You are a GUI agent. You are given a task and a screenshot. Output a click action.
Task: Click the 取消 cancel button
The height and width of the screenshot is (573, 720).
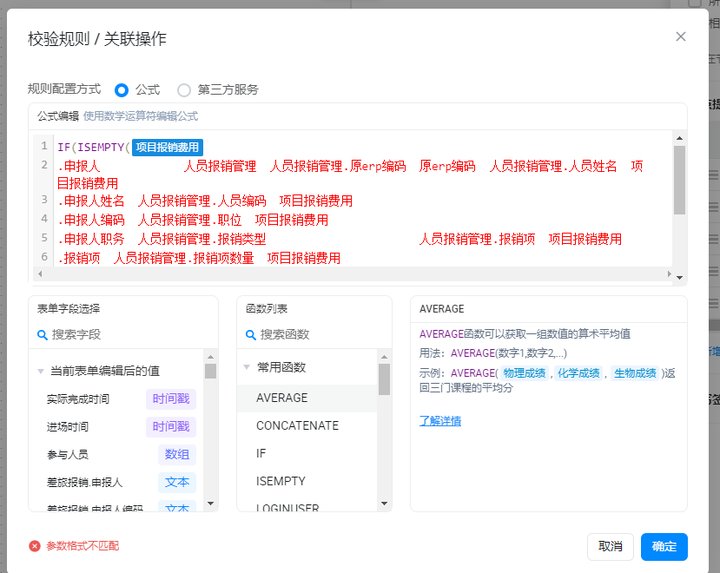click(610, 546)
